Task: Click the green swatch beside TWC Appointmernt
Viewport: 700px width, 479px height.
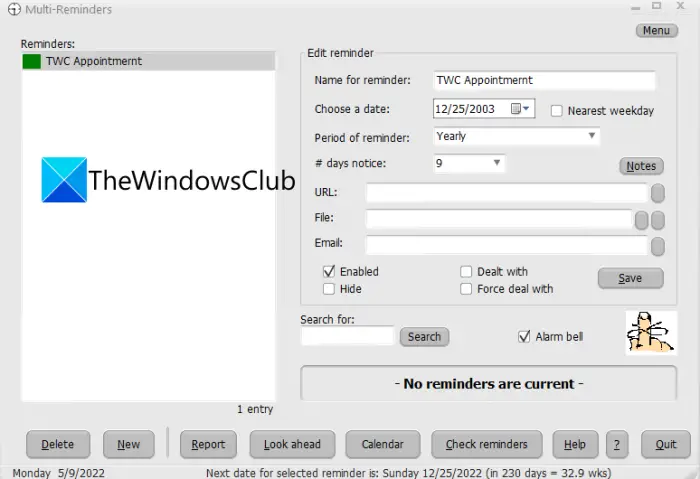Action: [31, 61]
